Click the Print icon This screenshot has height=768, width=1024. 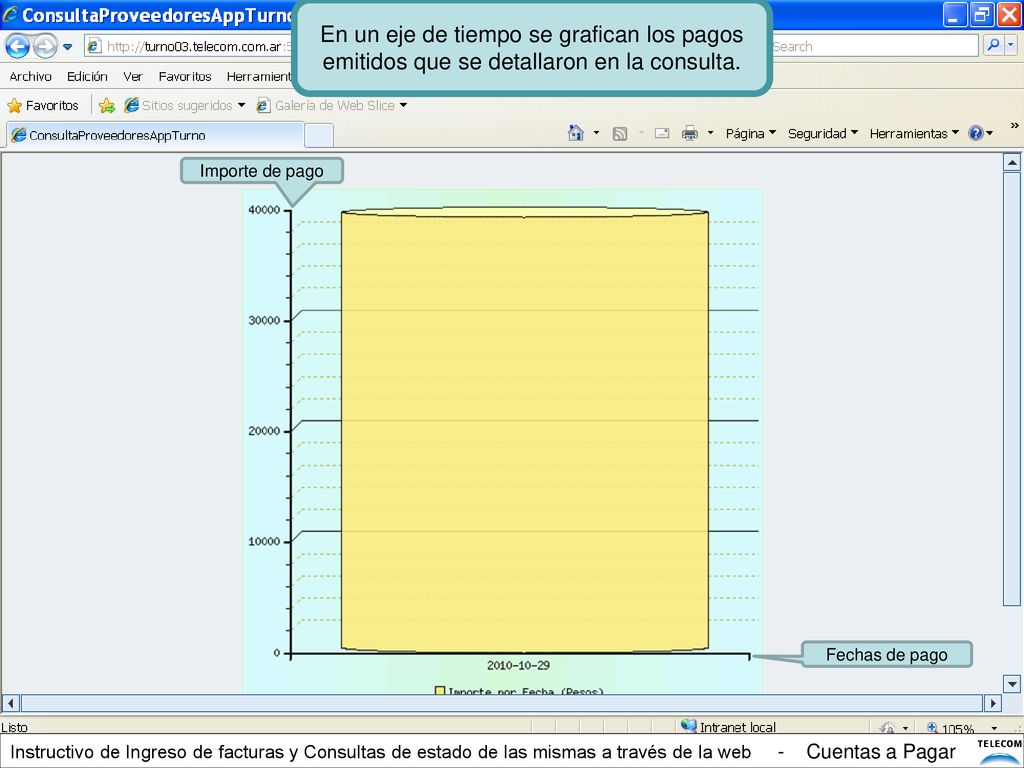(x=690, y=133)
